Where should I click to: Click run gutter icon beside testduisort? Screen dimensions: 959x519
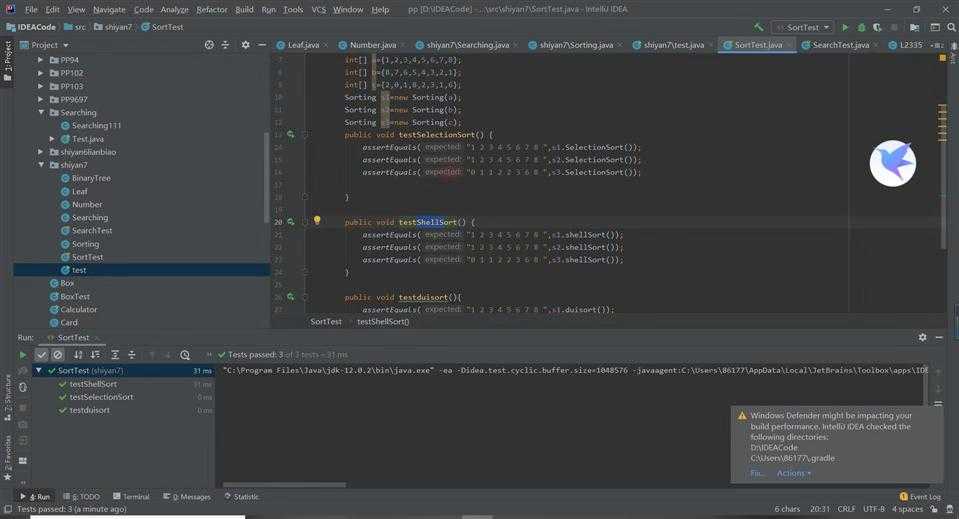click(x=291, y=297)
